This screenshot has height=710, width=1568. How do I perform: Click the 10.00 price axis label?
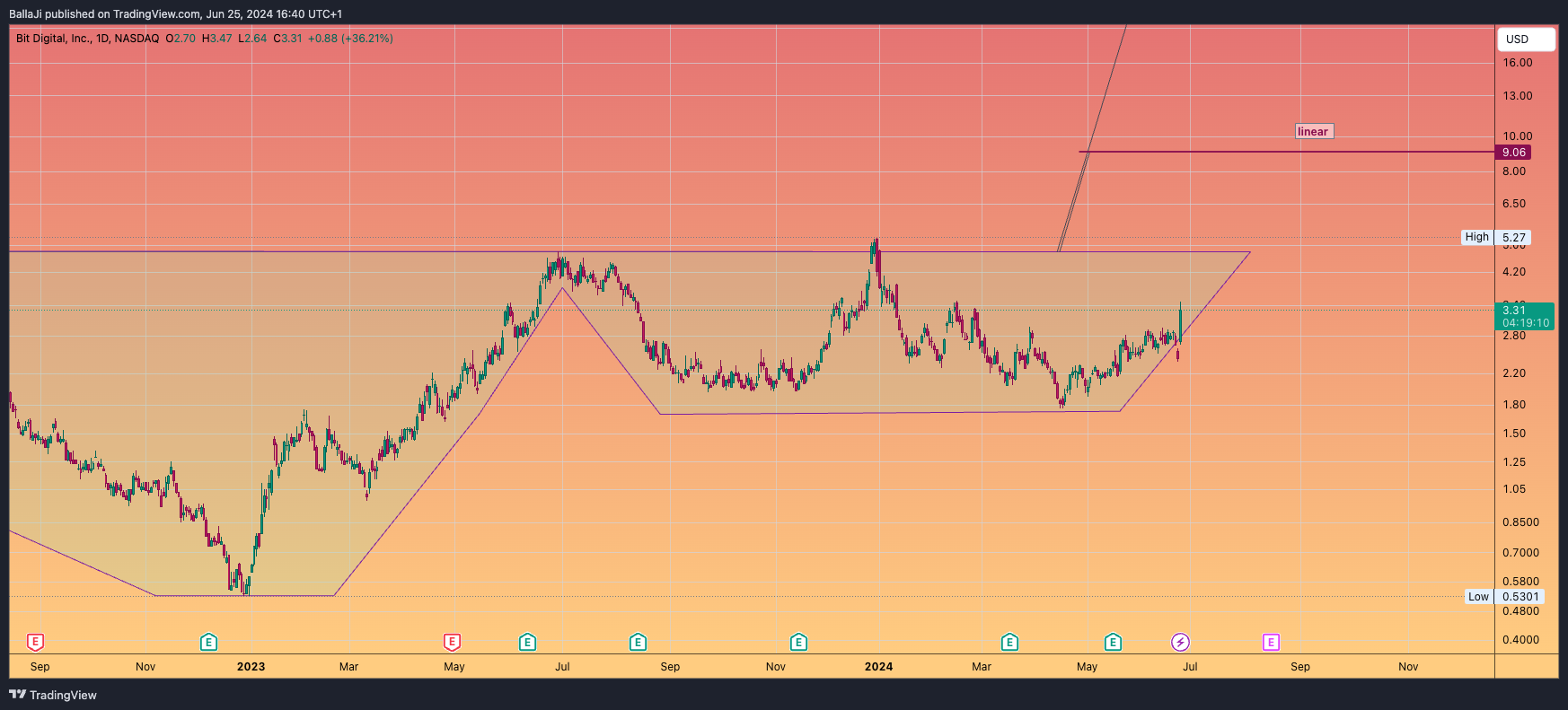1518,136
